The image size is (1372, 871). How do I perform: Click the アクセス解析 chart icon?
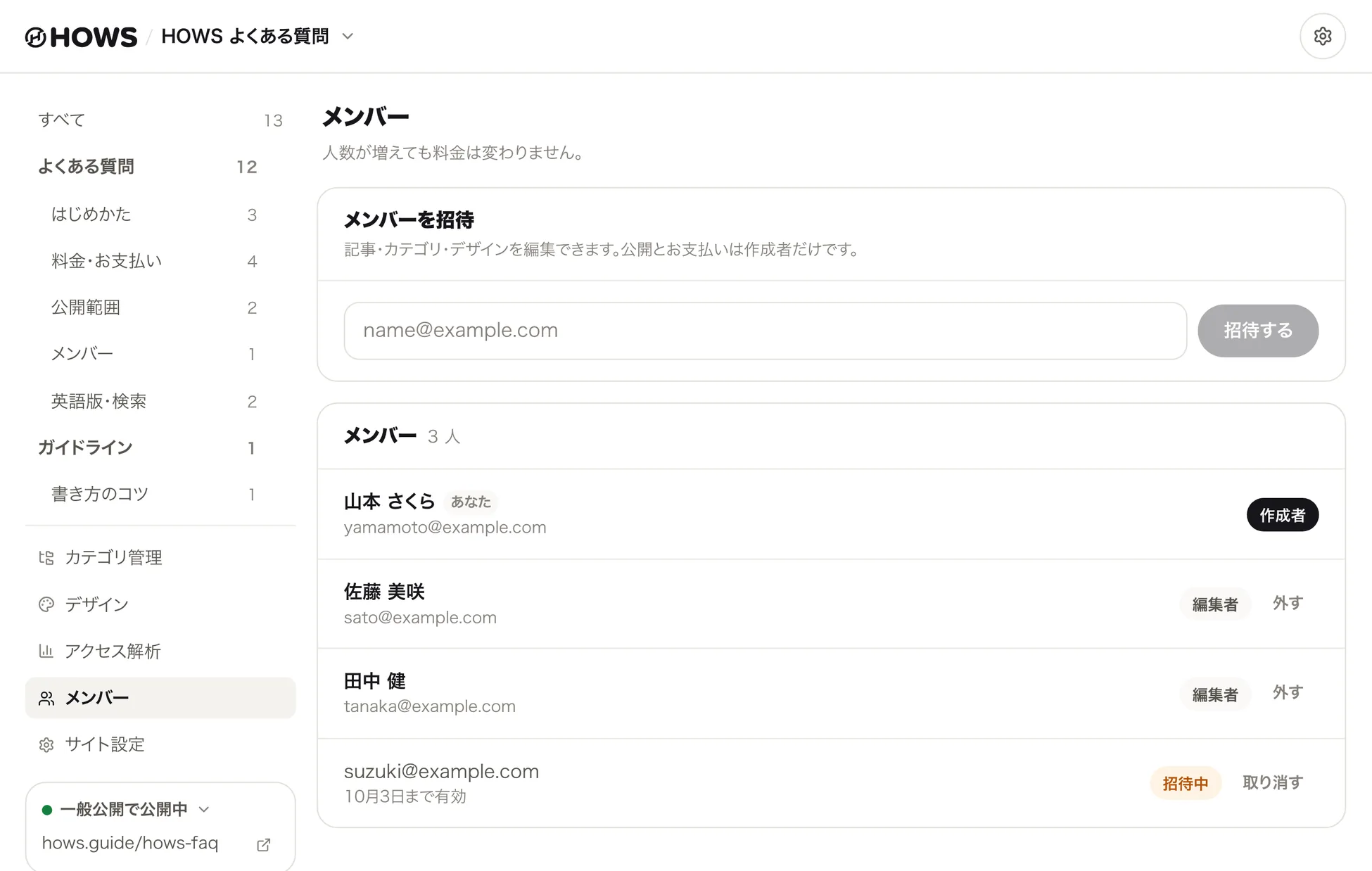(46, 651)
